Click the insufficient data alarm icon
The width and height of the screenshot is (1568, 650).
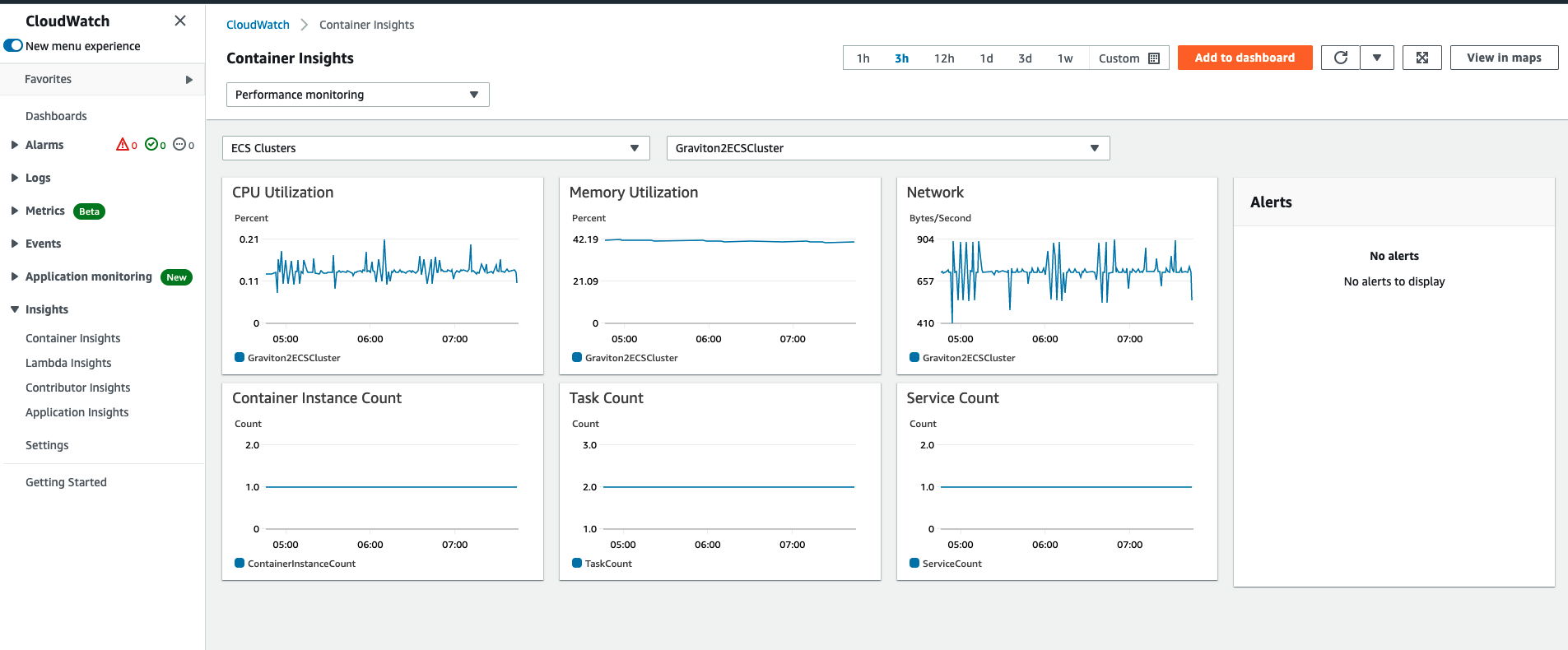[x=179, y=145]
